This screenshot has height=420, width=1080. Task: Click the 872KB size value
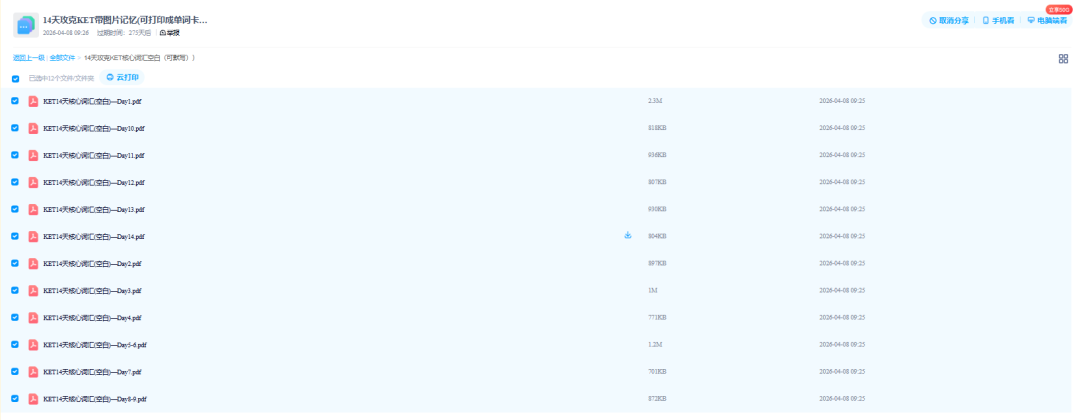point(657,399)
